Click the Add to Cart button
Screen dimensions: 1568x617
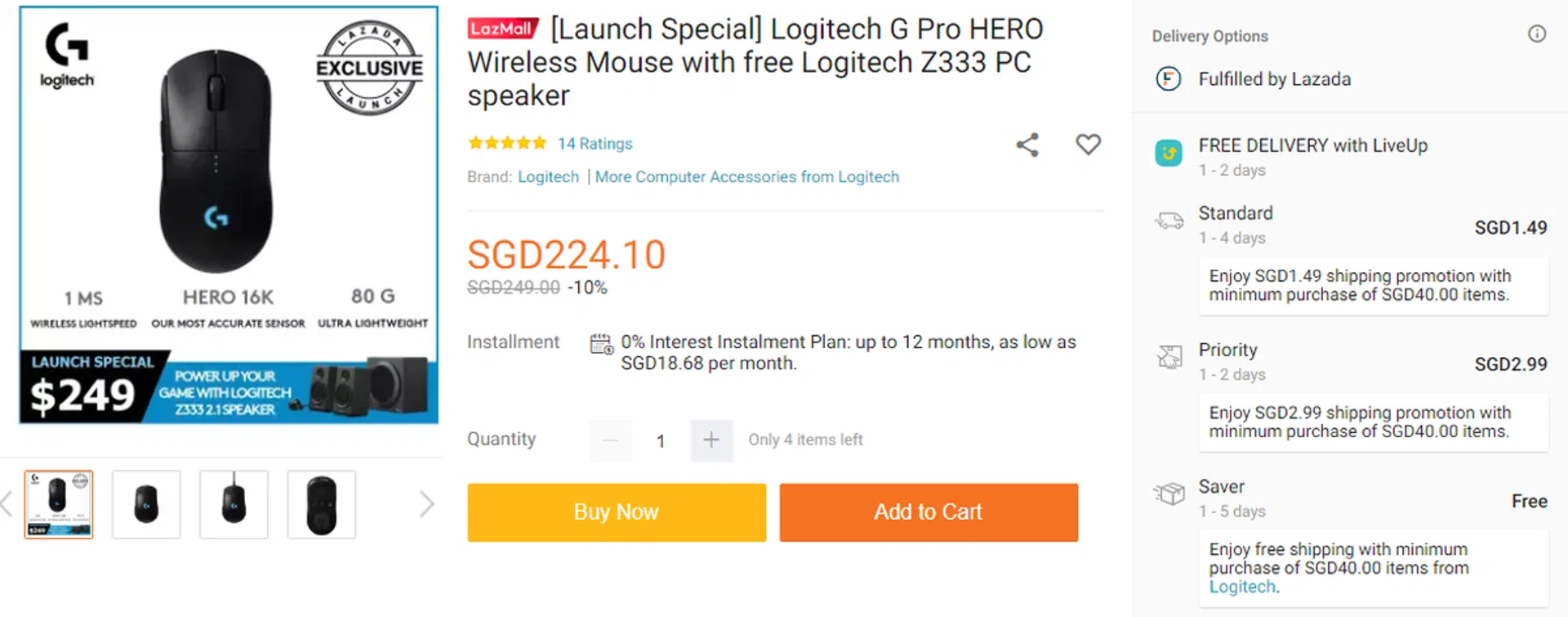pyautogui.click(x=929, y=512)
